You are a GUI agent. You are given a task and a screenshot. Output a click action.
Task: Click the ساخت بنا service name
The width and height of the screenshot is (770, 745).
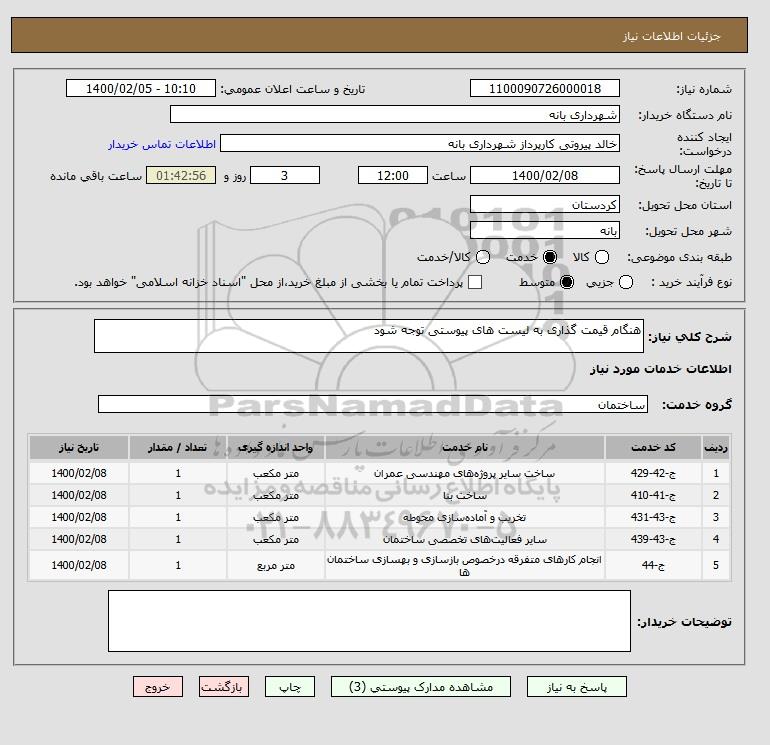465,496
